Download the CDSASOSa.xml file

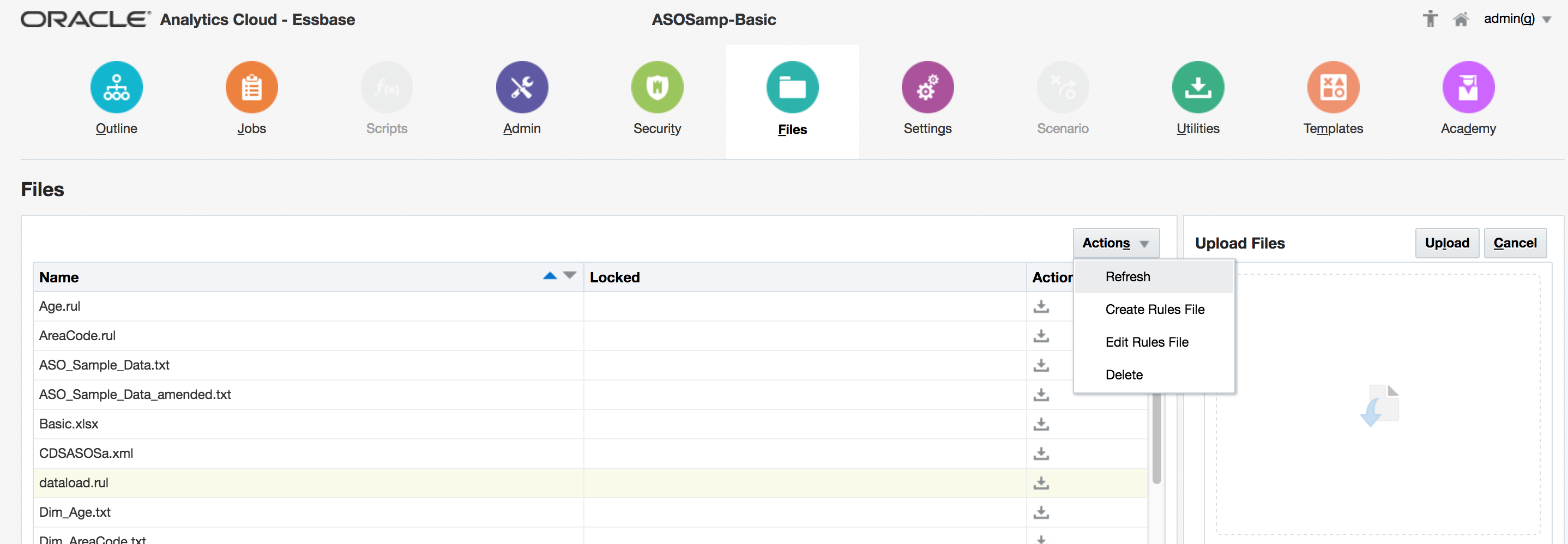click(1041, 454)
